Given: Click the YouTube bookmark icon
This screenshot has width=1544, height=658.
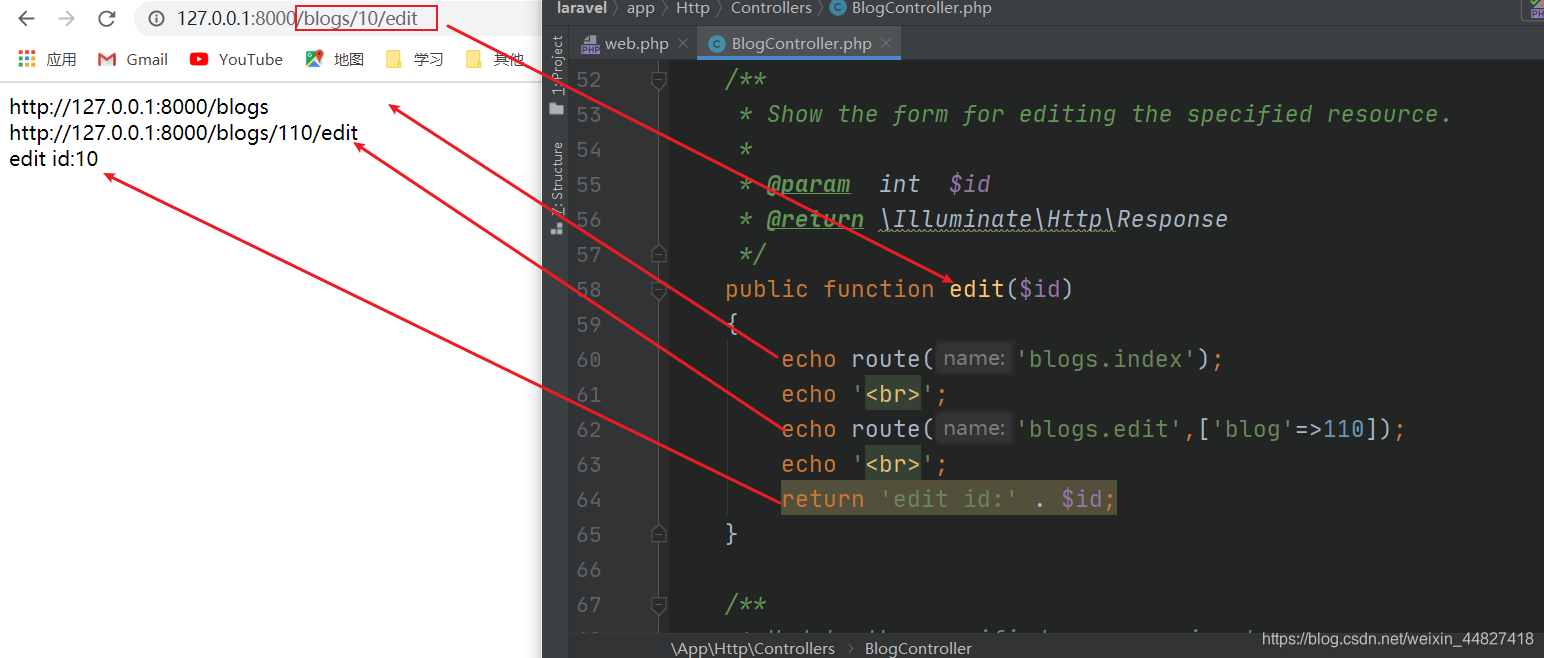Looking at the screenshot, I should [x=199, y=59].
